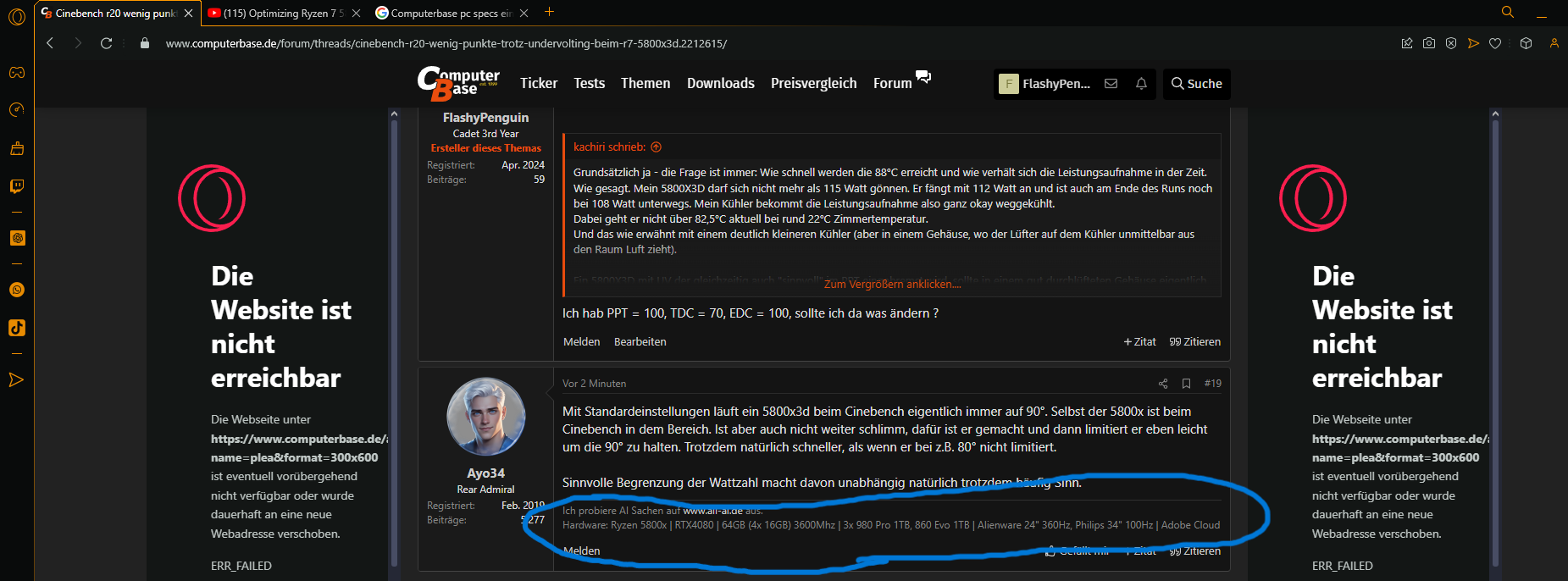Open forum notifications bell icon
Screen dimensions: 1568x581
point(1141,84)
